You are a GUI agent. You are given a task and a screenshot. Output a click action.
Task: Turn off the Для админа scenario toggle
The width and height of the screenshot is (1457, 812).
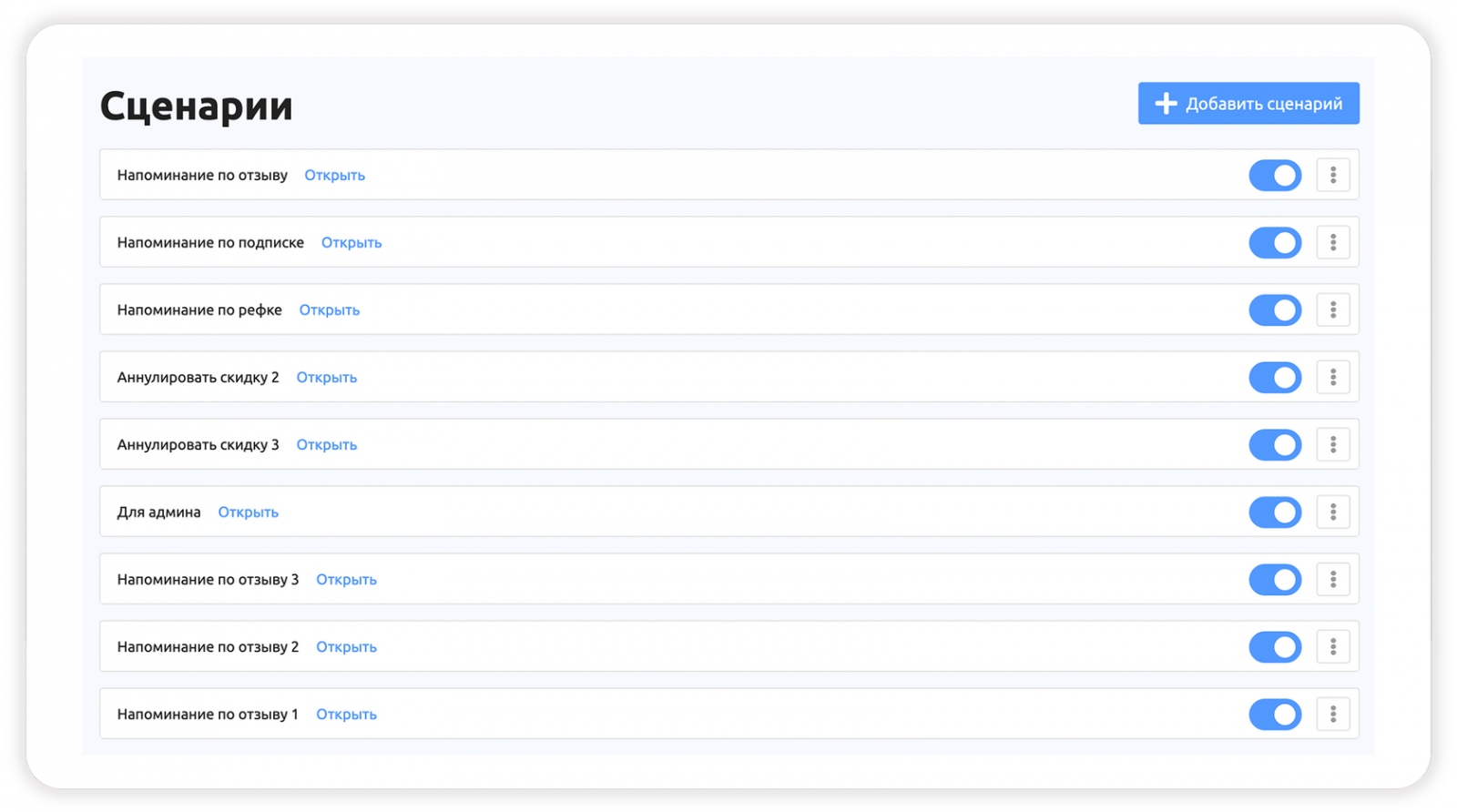click(x=1275, y=513)
